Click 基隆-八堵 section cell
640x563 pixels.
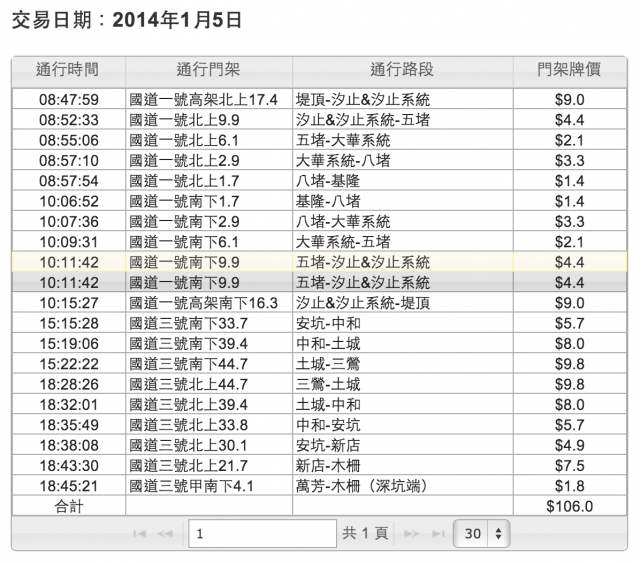point(403,201)
